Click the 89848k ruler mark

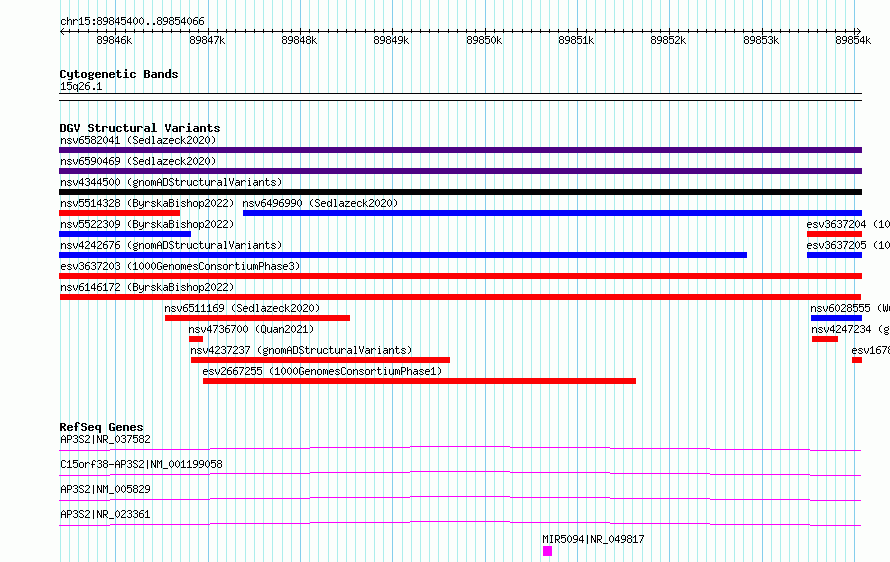coord(299,40)
